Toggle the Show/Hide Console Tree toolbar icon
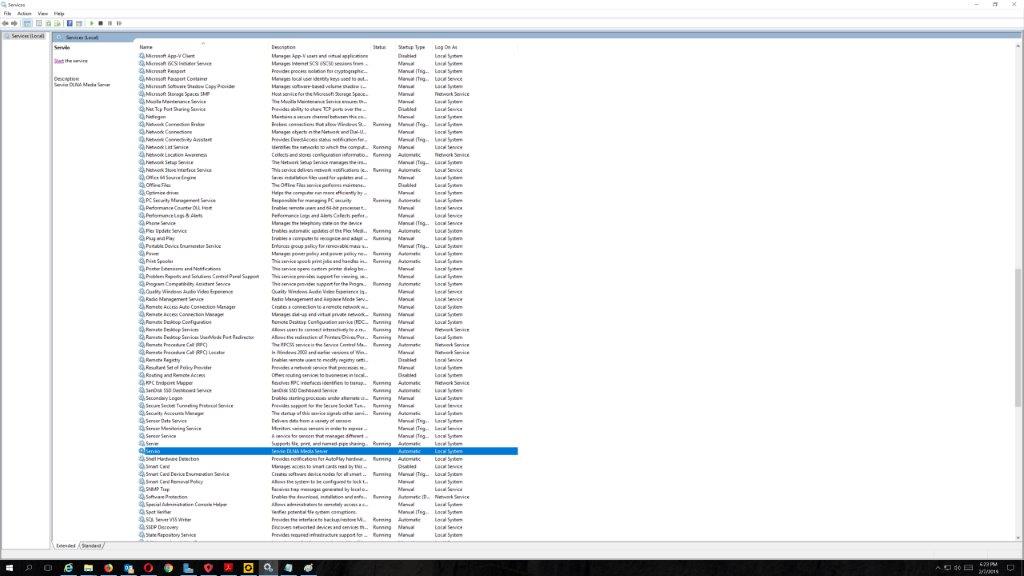The image size is (1024, 576). (27, 24)
